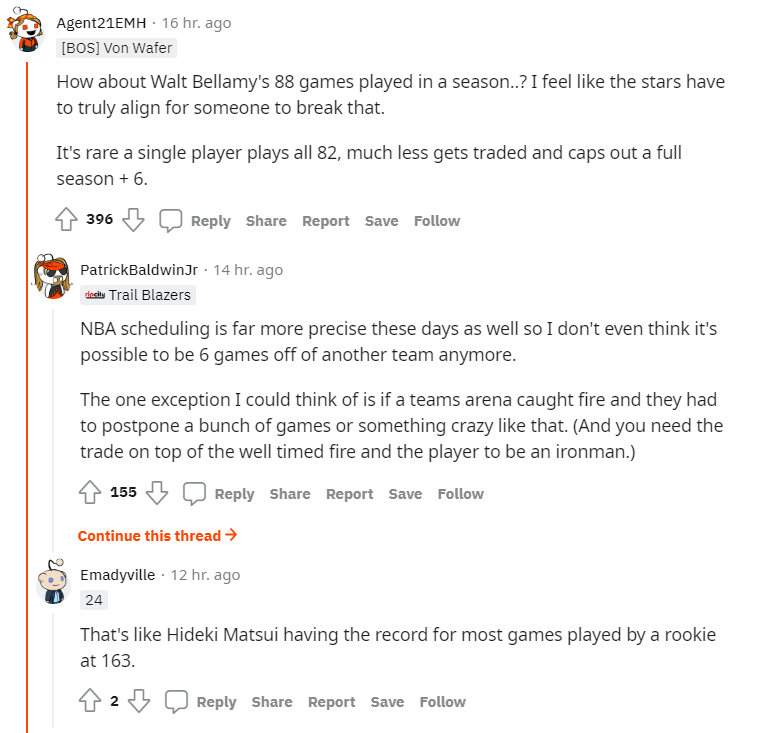The height and width of the screenshot is (733, 780).
Task: Open PatrickBaldwinJr username link
Action: coord(139,270)
